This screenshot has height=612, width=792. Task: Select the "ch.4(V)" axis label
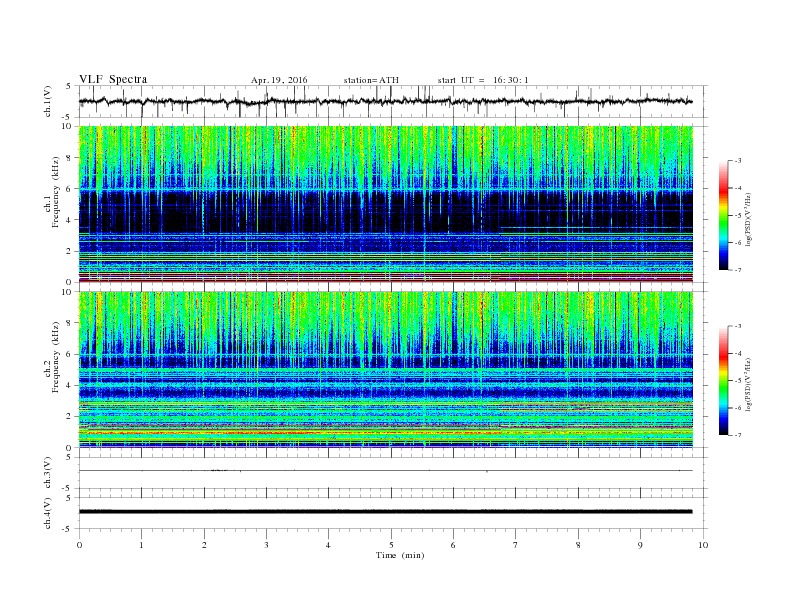(48, 513)
